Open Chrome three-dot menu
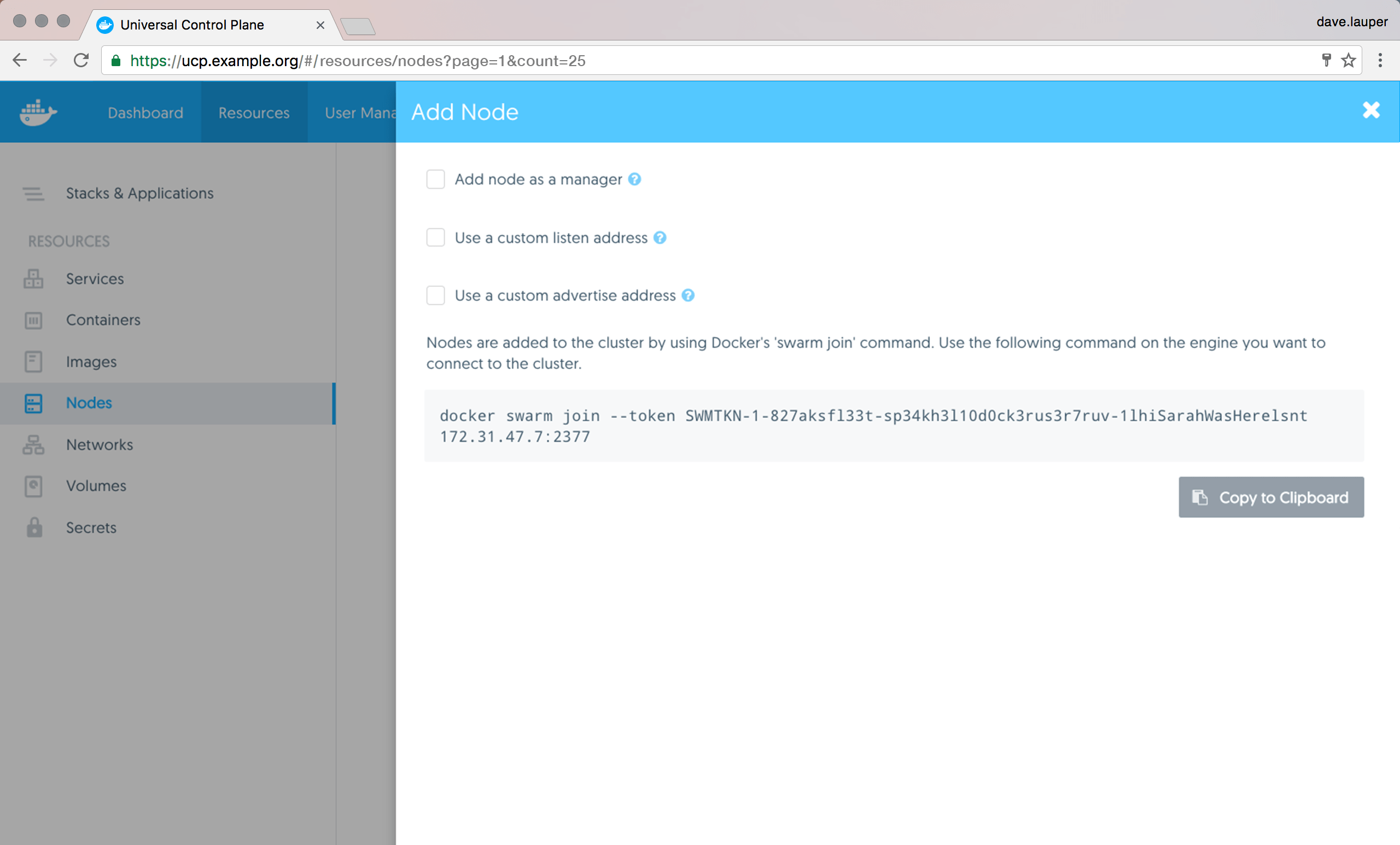The height and width of the screenshot is (845, 1400). point(1380,60)
